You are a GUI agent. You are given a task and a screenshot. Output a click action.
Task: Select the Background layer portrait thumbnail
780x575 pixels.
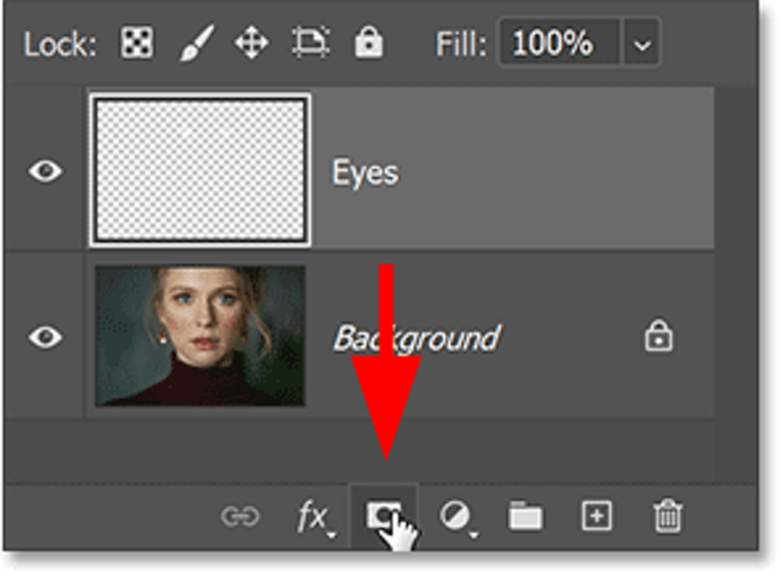200,336
